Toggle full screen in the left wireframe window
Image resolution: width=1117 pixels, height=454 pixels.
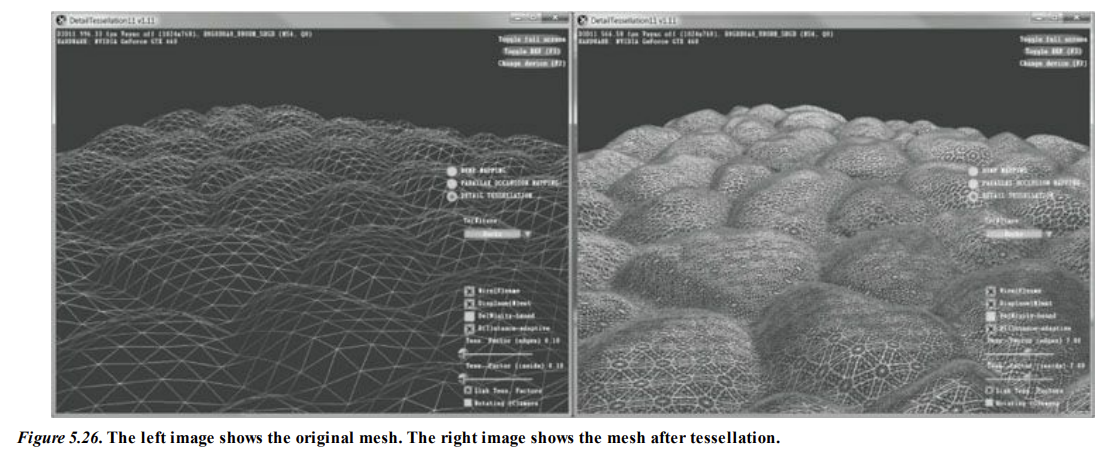[x=532, y=40]
